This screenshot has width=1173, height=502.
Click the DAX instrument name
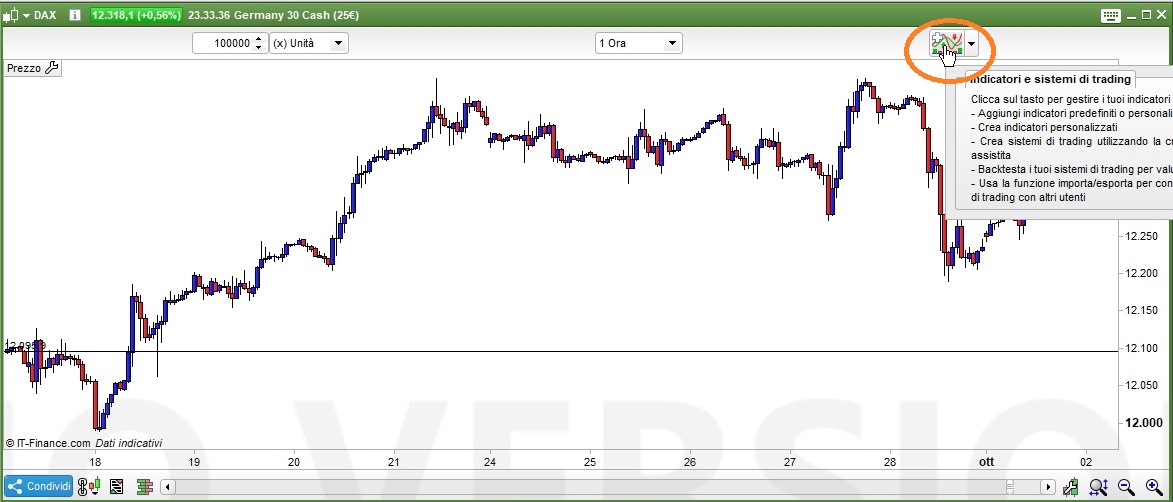coord(45,15)
